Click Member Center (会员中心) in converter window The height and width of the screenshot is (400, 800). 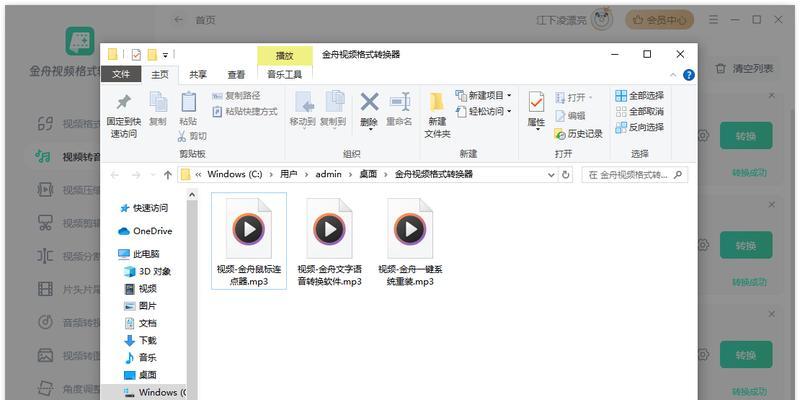click(x=660, y=20)
